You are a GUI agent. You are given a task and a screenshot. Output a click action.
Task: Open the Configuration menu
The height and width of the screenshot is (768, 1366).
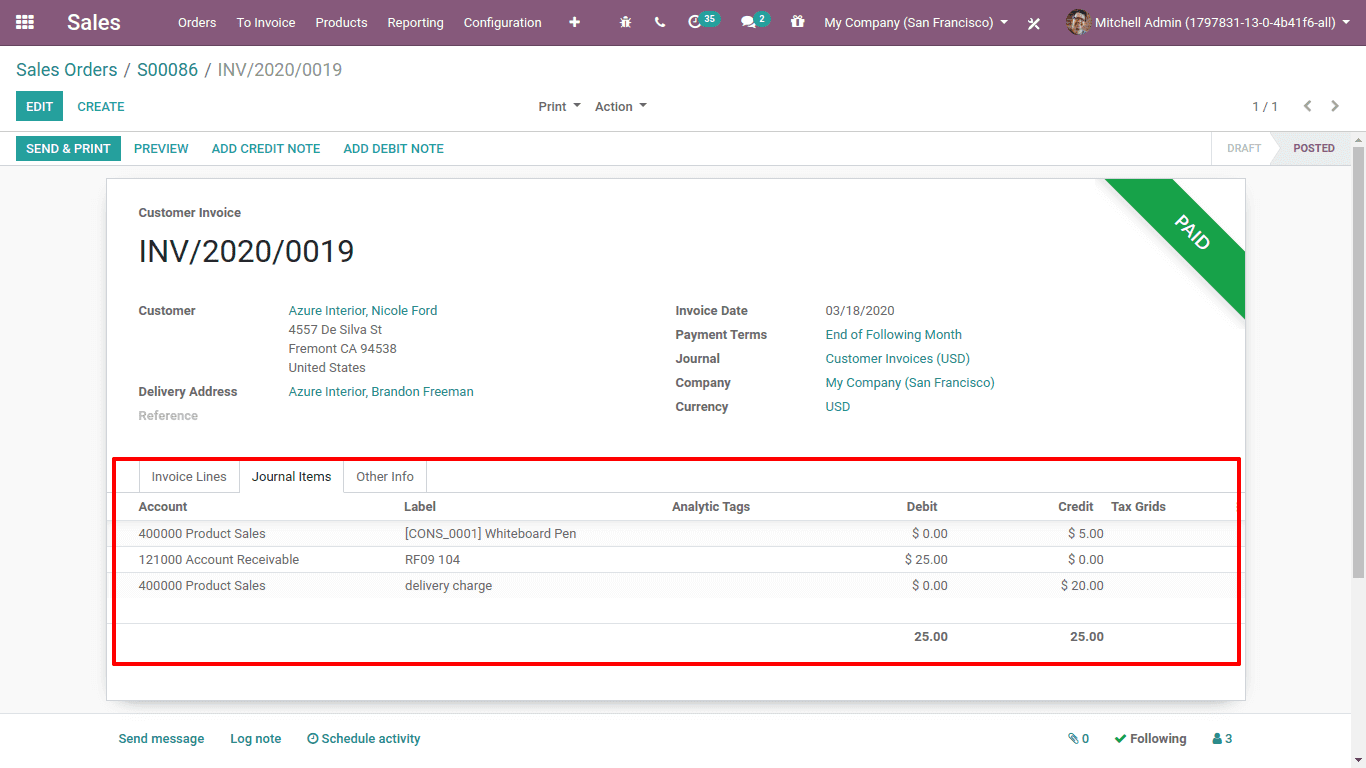point(502,22)
